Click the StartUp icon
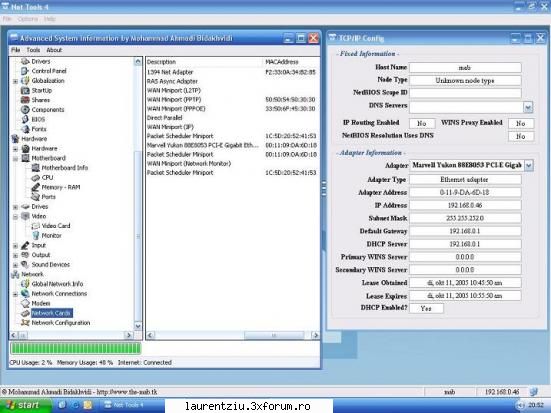This screenshot has width=551, height=413. 25,90
